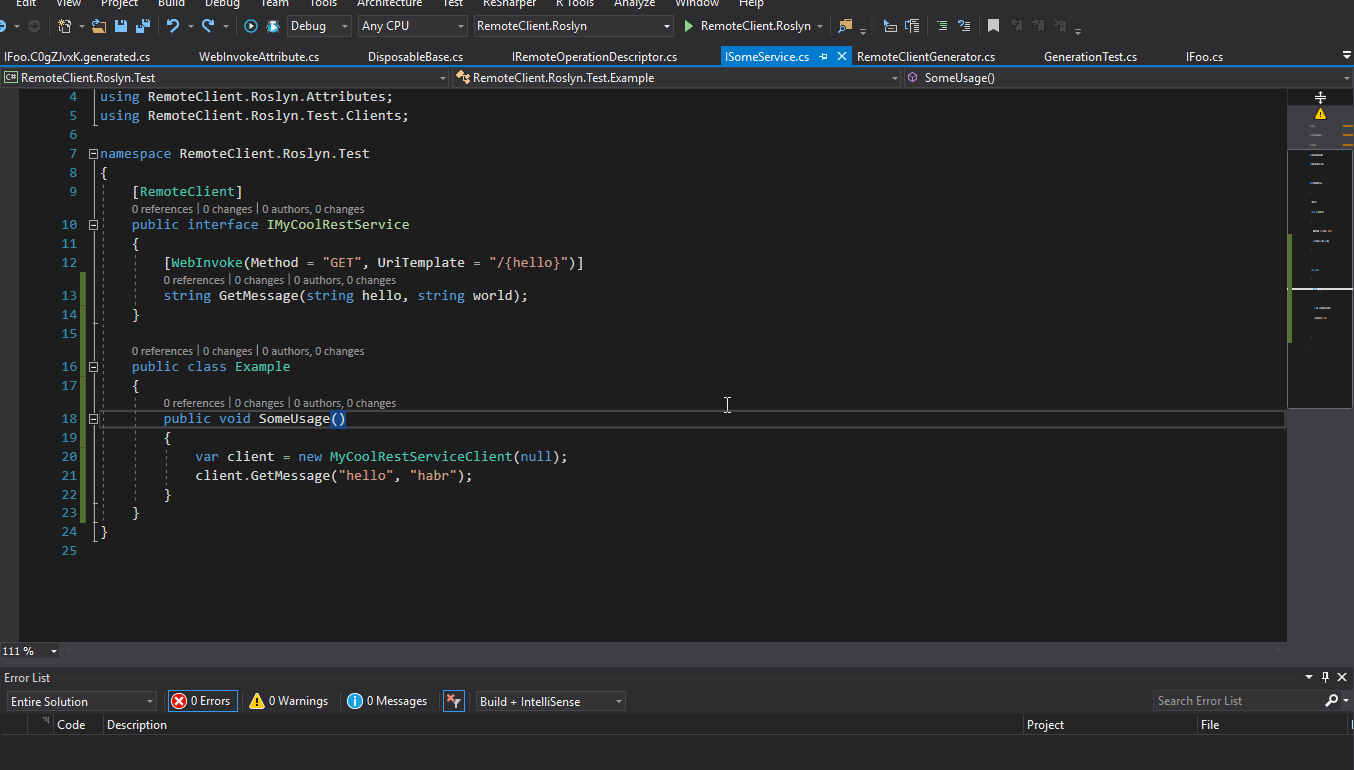1354x770 pixels.
Task: Close the ISomeService.cs tab
Action: pyautogui.click(x=842, y=57)
